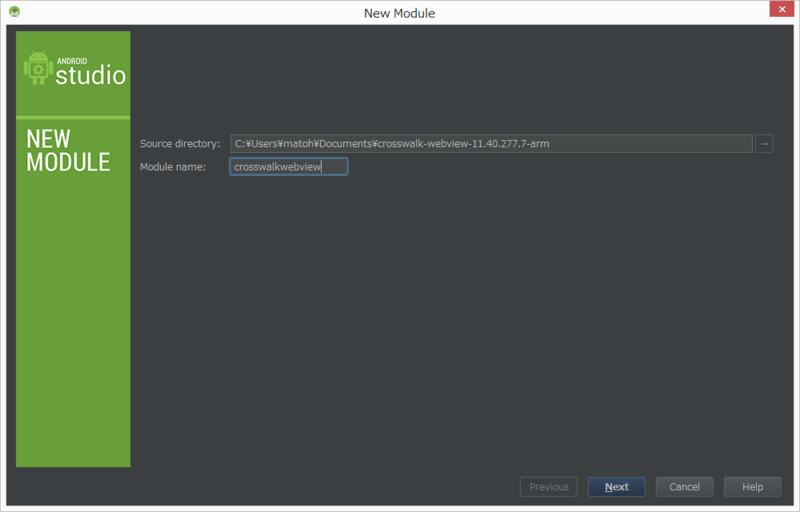Close the New Module dialog
Image resolution: width=800 pixels, height=512 pixels.
(x=782, y=9)
